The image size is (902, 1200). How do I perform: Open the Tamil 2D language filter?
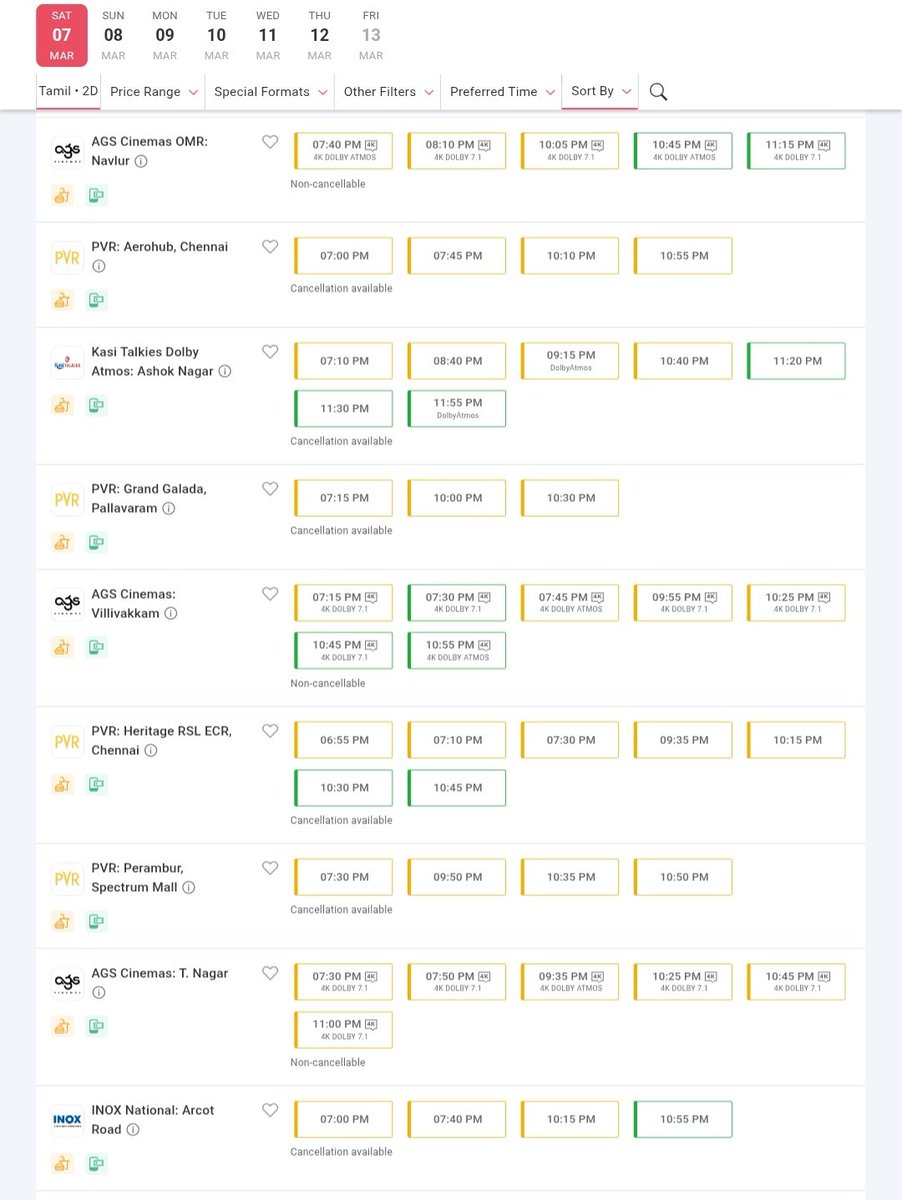click(68, 91)
